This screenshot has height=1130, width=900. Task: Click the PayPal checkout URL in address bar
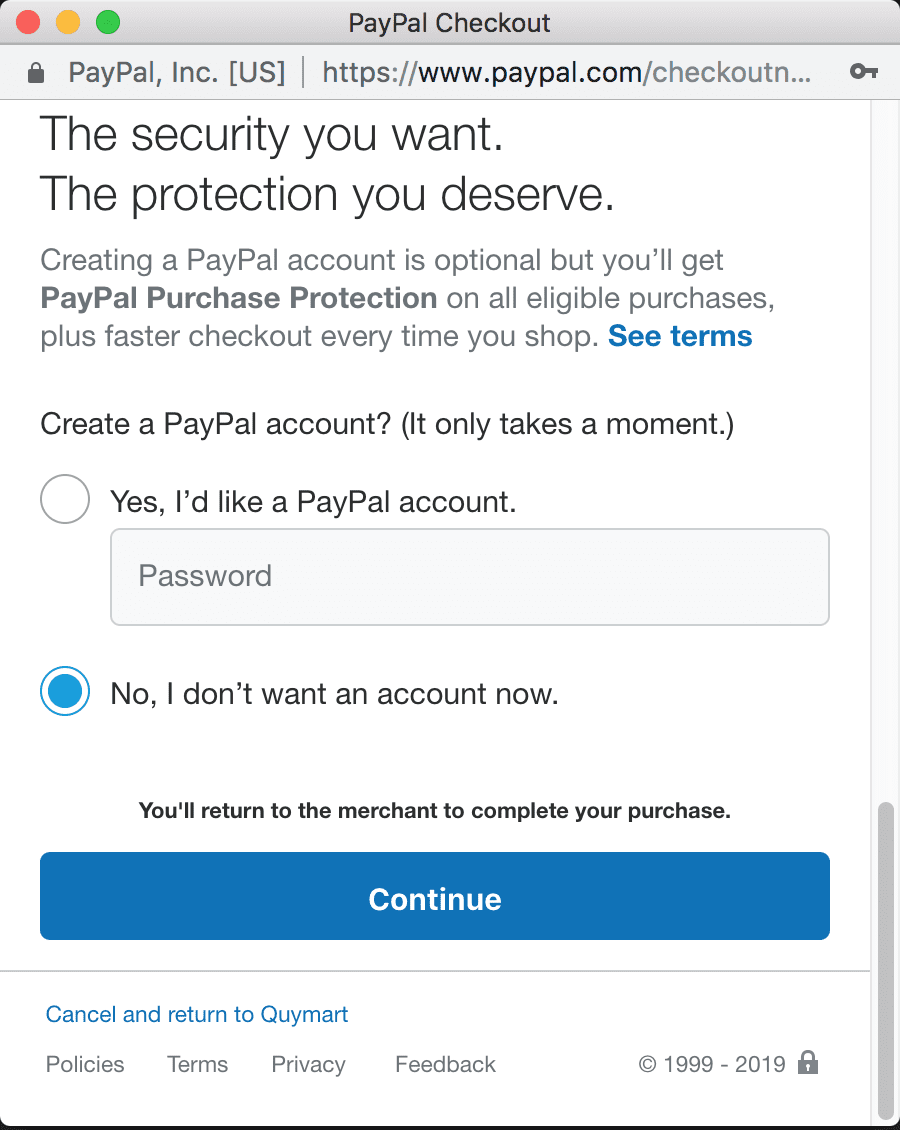(x=566, y=72)
